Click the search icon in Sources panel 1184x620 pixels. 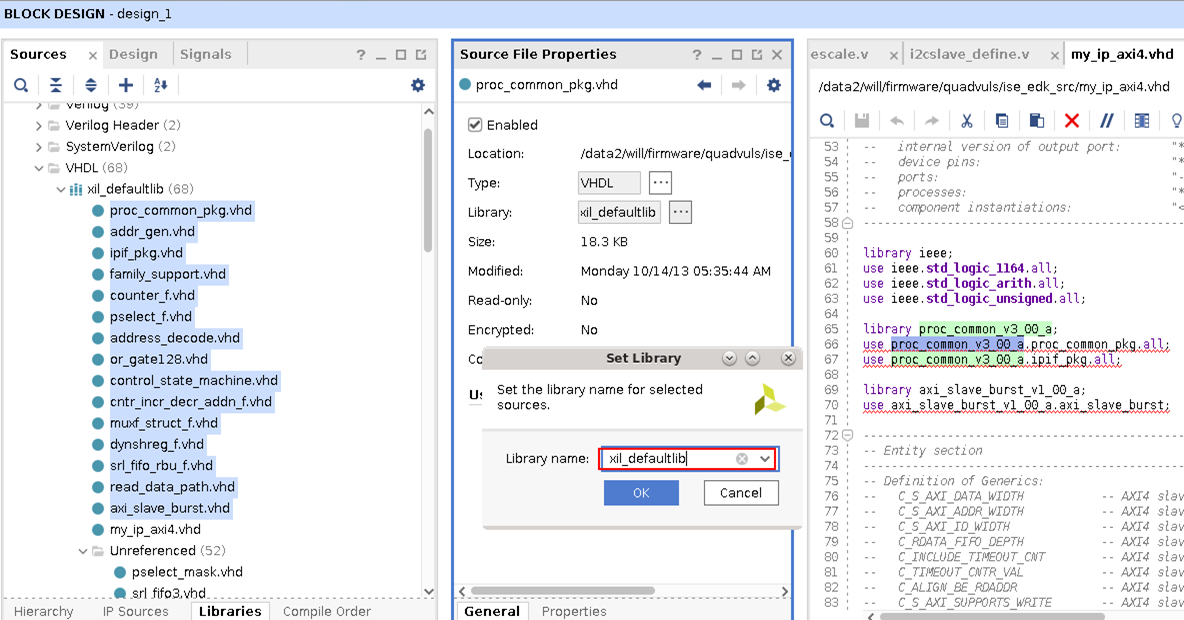coord(21,85)
